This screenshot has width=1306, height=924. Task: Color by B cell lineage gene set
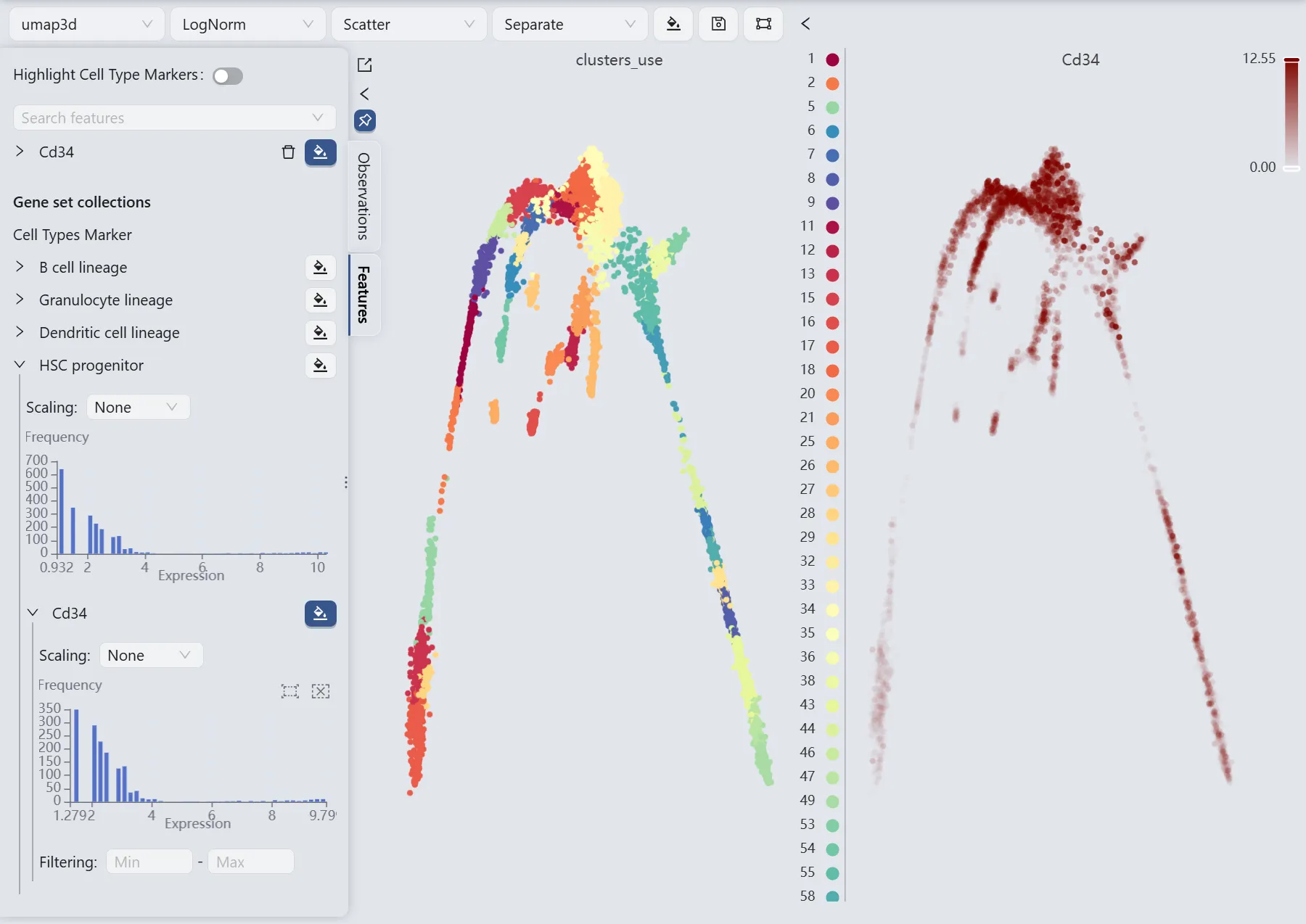coord(320,268)
